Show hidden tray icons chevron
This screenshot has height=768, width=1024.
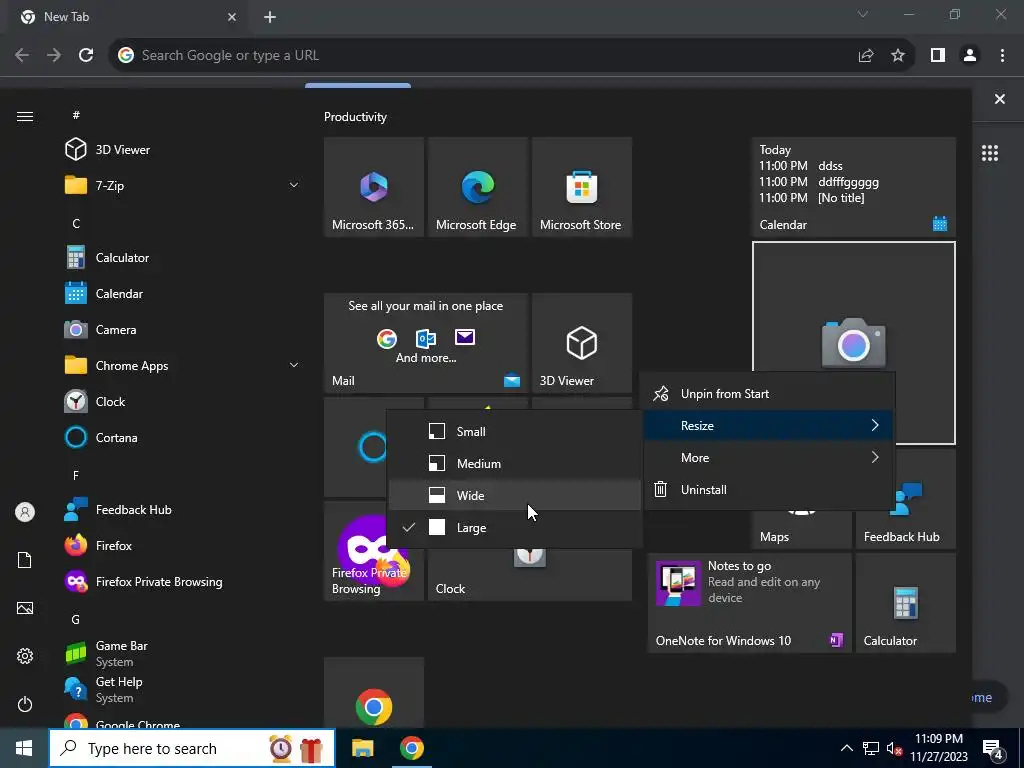pos(846,748)
